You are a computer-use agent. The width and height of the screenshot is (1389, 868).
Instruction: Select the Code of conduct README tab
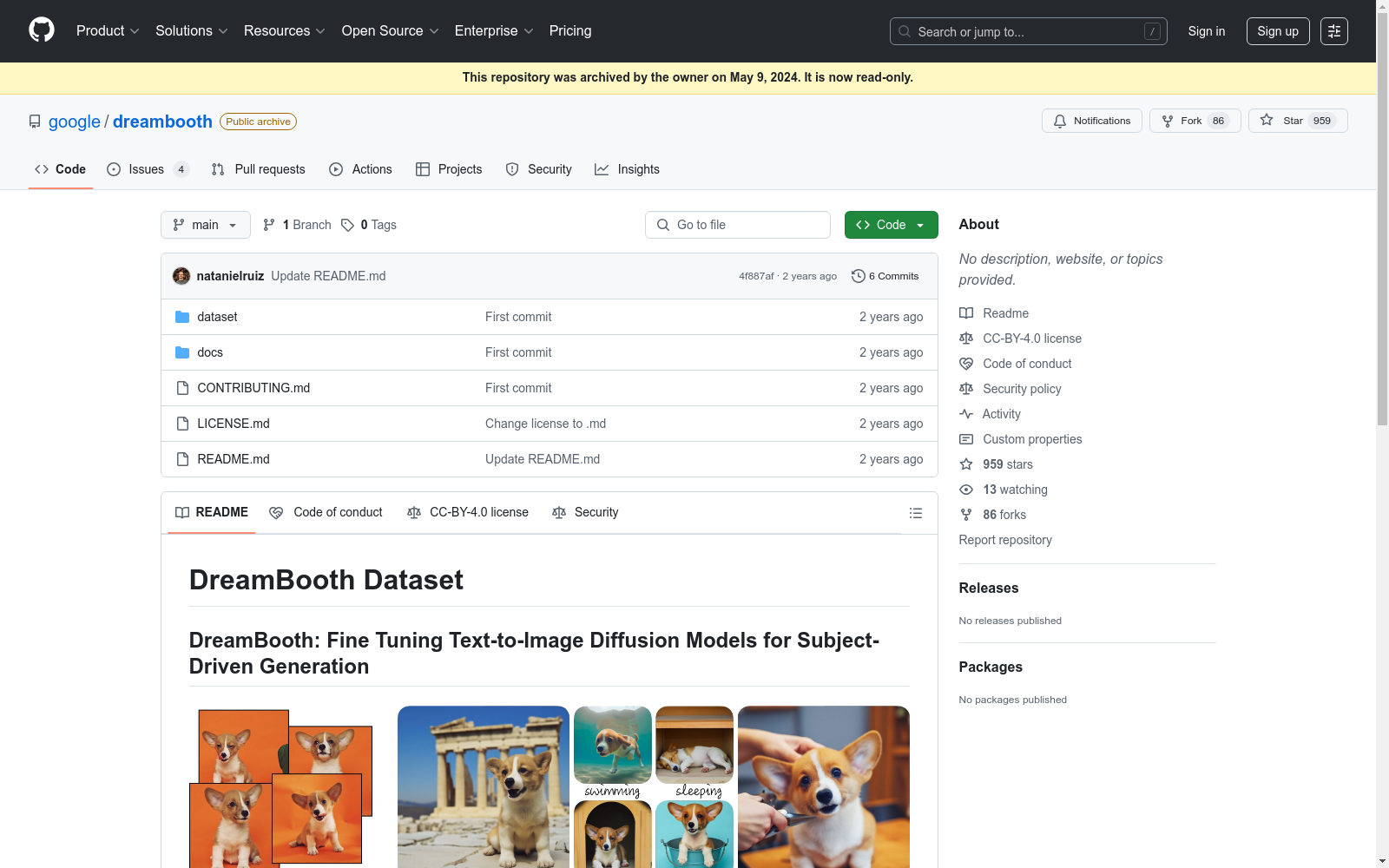tap(326, 512)
